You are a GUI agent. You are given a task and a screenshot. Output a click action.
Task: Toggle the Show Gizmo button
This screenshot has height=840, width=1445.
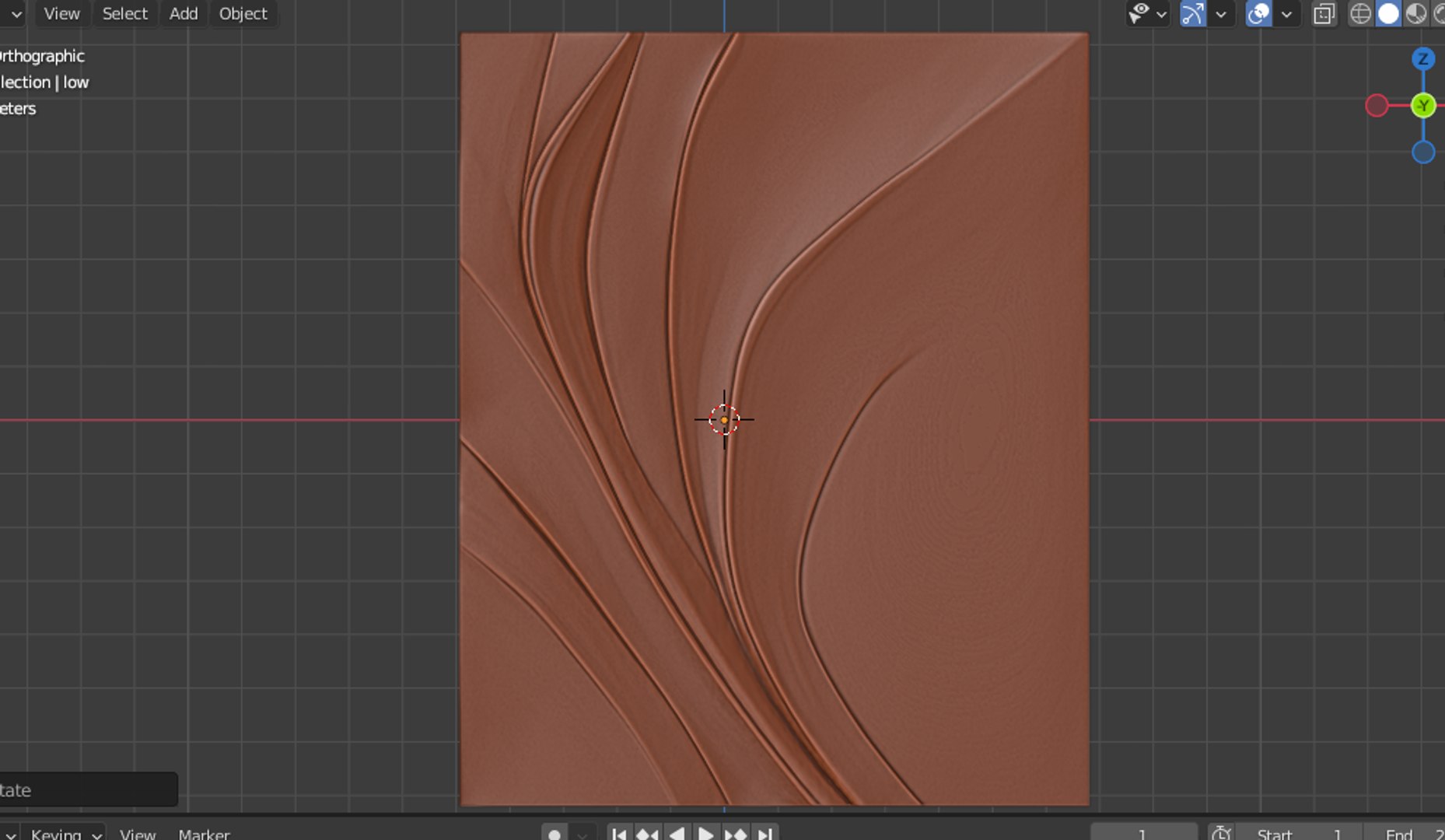click(1192, 13)
